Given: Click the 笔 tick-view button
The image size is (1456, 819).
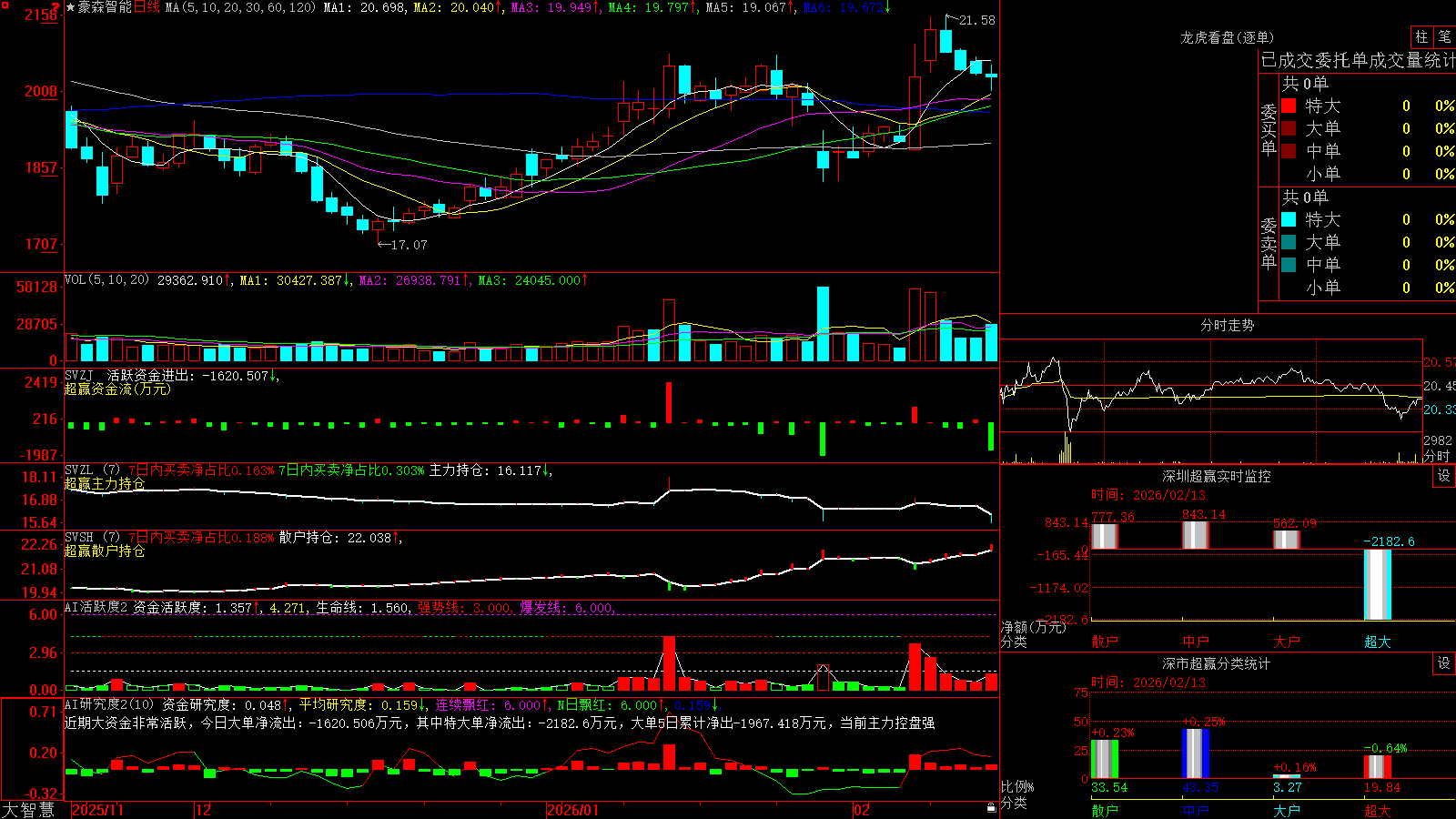Looking at the screenshot, I should (1444, 37).
